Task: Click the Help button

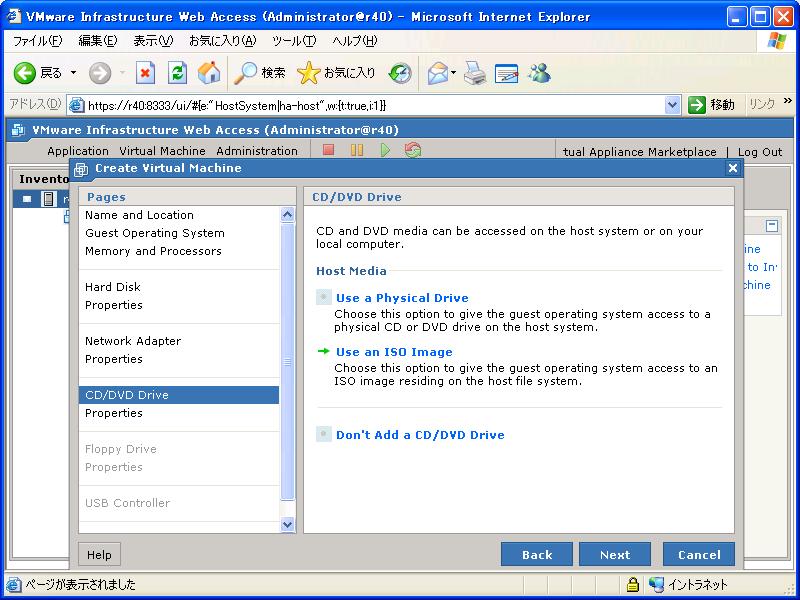Action: [x=99, y=555]
